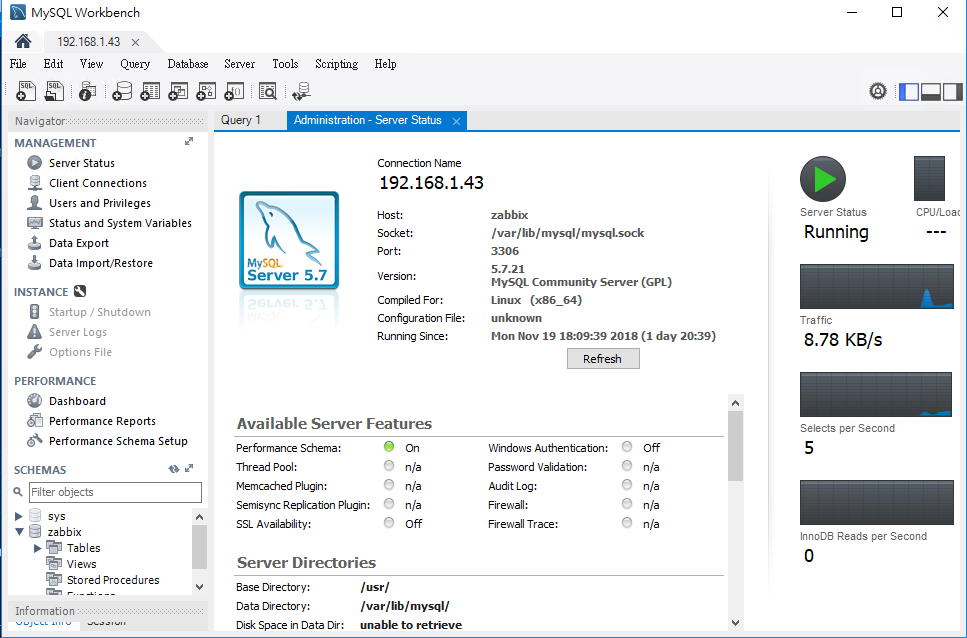Switch to the Query 1 tab

pyautogui.click(x=241, y=120)
